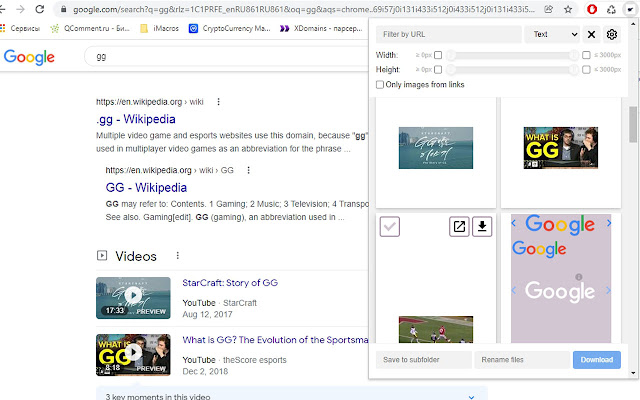
Task: Select the WHAT IS GG thumbnail in popup
Action: 561,148
